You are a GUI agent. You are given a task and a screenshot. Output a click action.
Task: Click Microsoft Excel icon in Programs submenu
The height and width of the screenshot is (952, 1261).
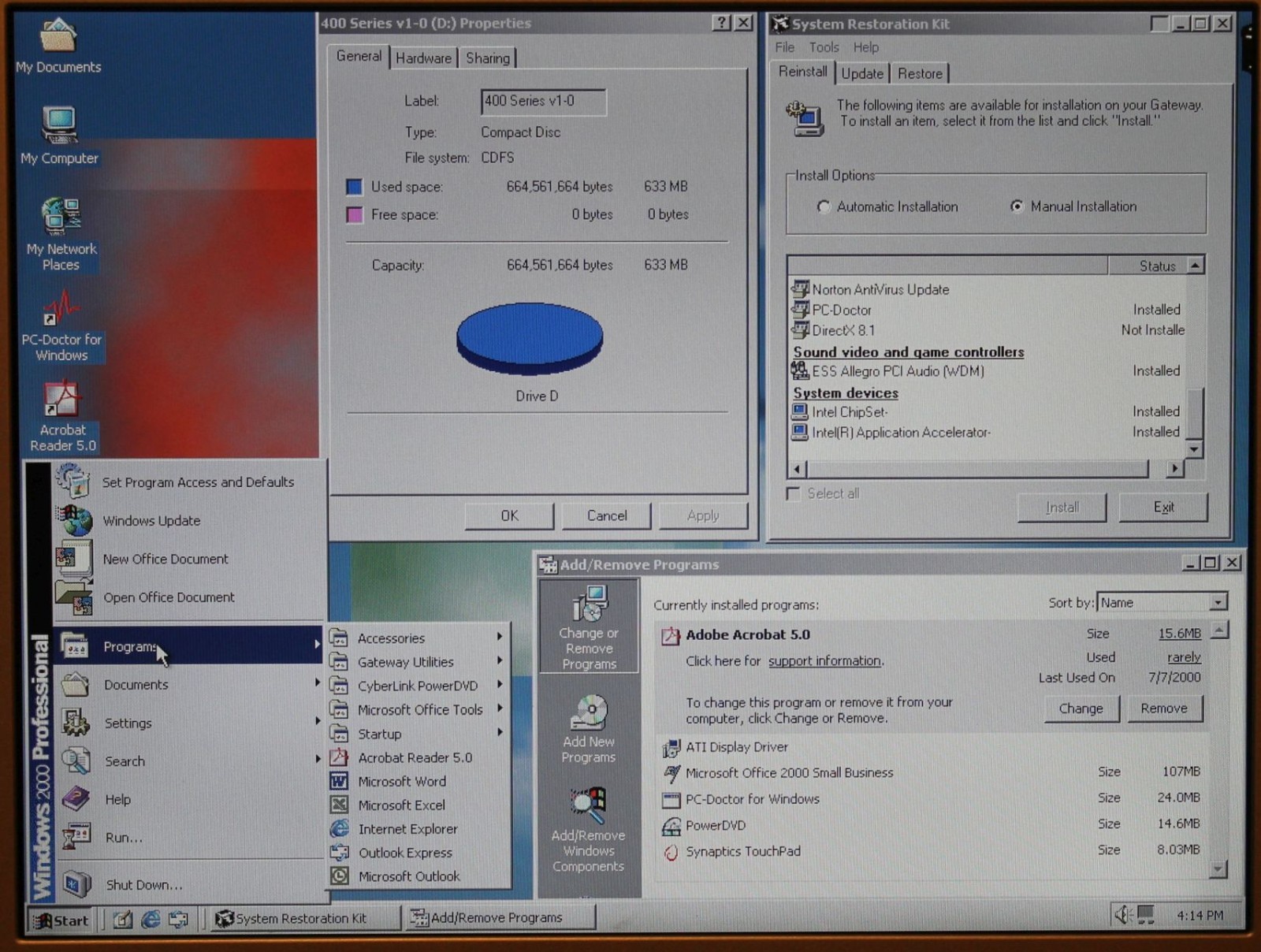click(339, 805)
